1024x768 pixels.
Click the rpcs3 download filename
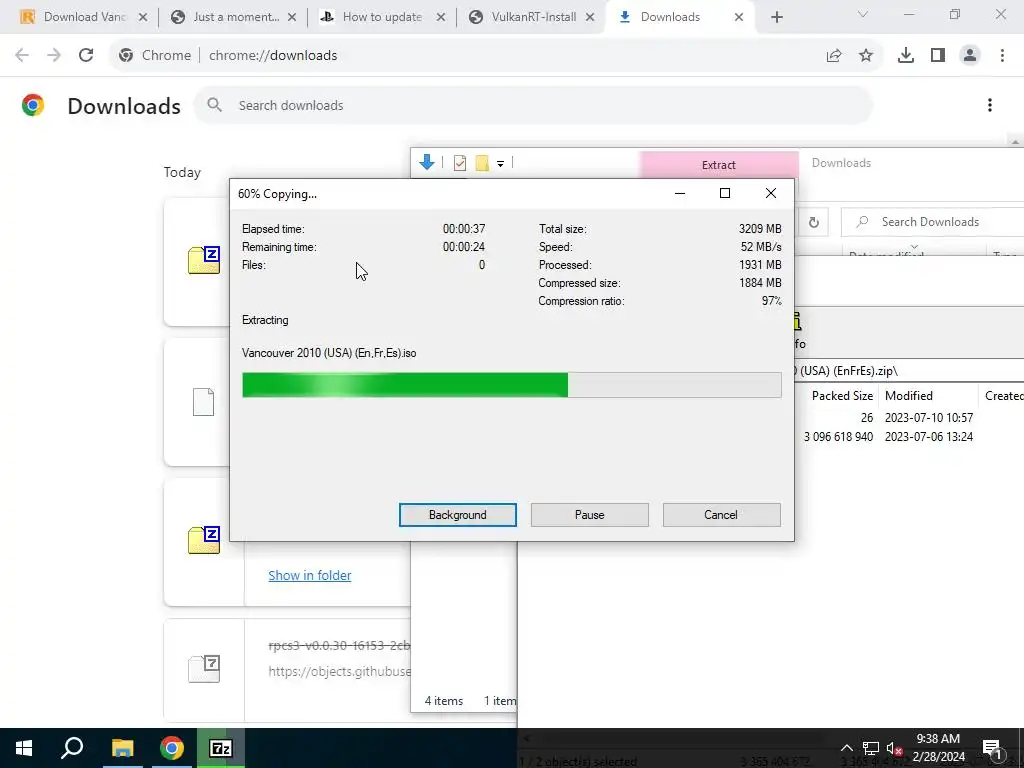339,645
